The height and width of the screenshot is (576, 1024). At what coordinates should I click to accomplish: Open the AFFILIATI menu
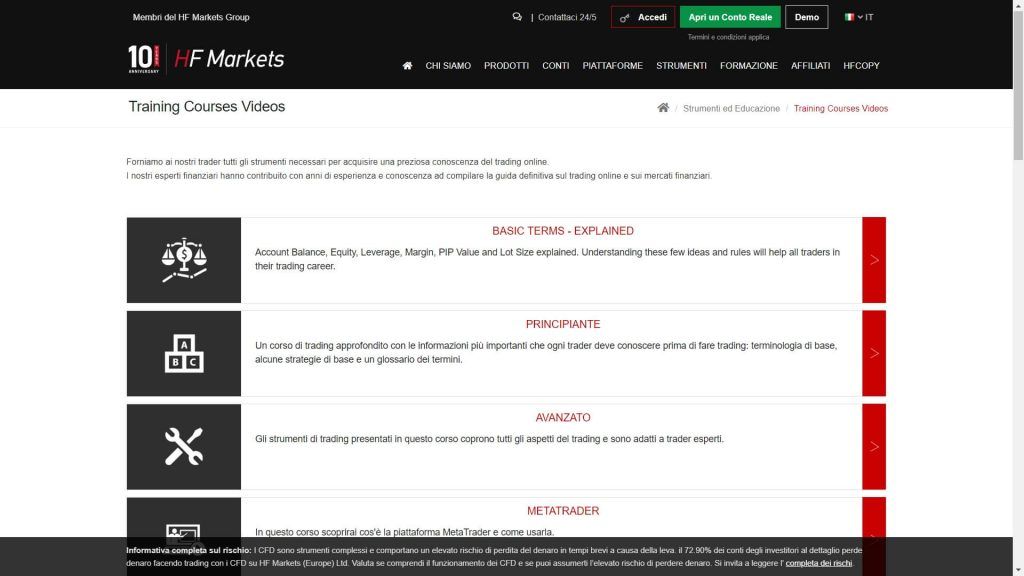point(810,66)
